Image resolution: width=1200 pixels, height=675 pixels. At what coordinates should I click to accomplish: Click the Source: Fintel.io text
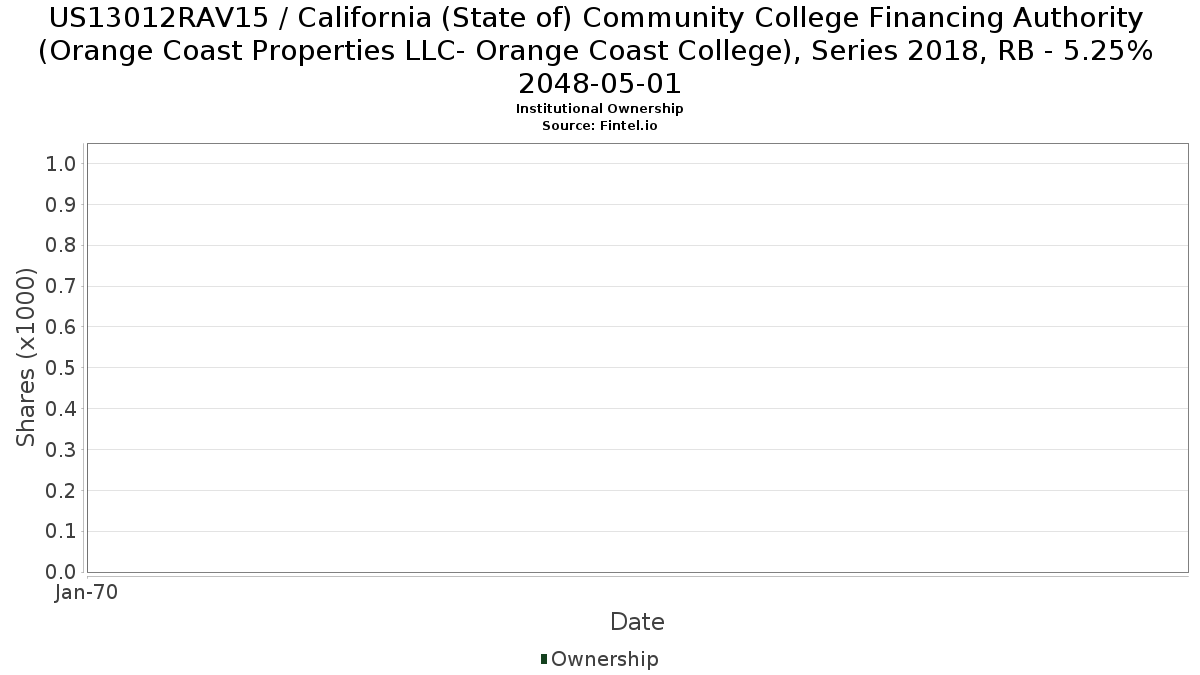[x=599, y=126]
